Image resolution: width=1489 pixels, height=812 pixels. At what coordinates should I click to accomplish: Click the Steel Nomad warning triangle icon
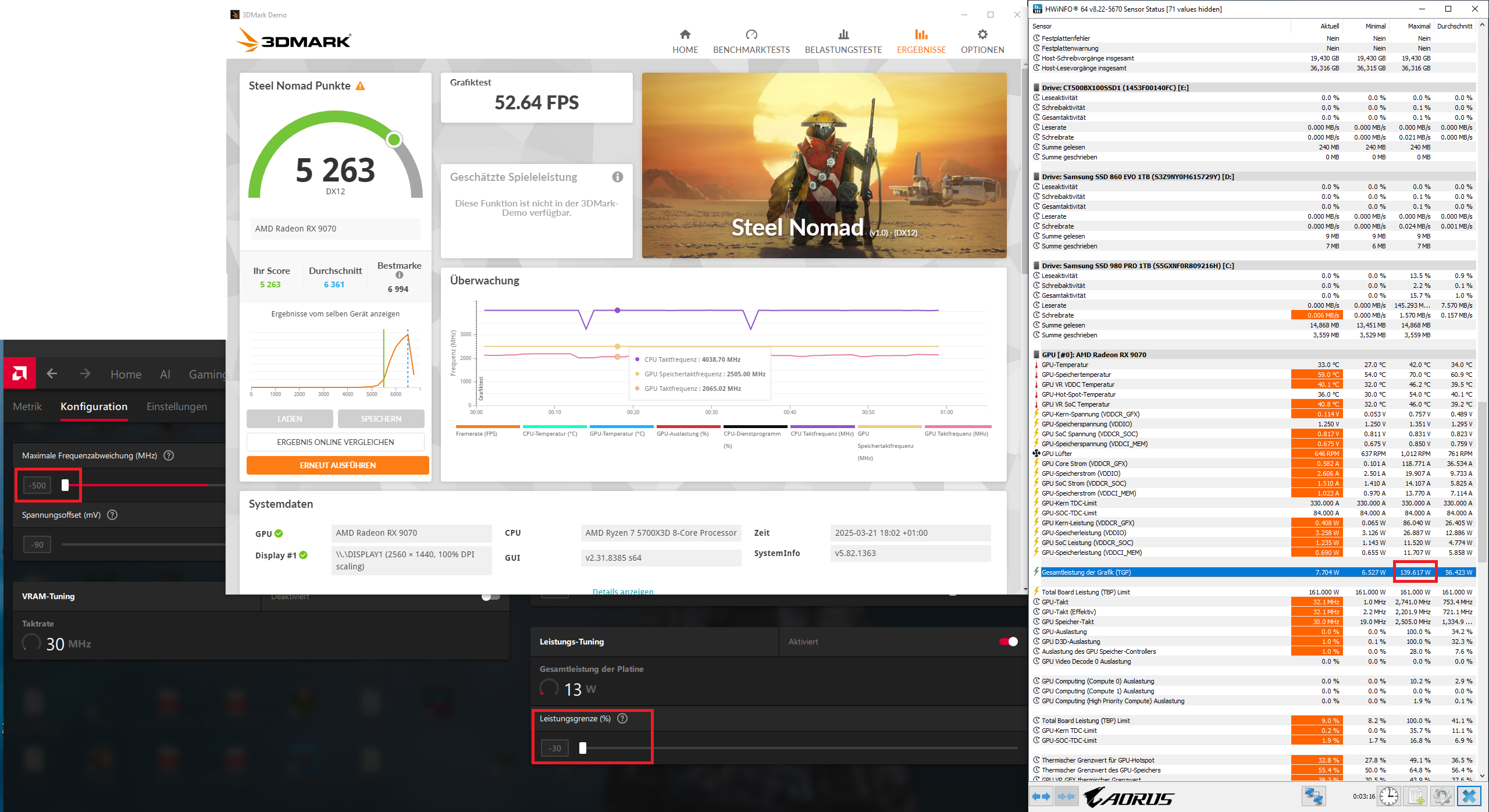click(x=361, y=86)
